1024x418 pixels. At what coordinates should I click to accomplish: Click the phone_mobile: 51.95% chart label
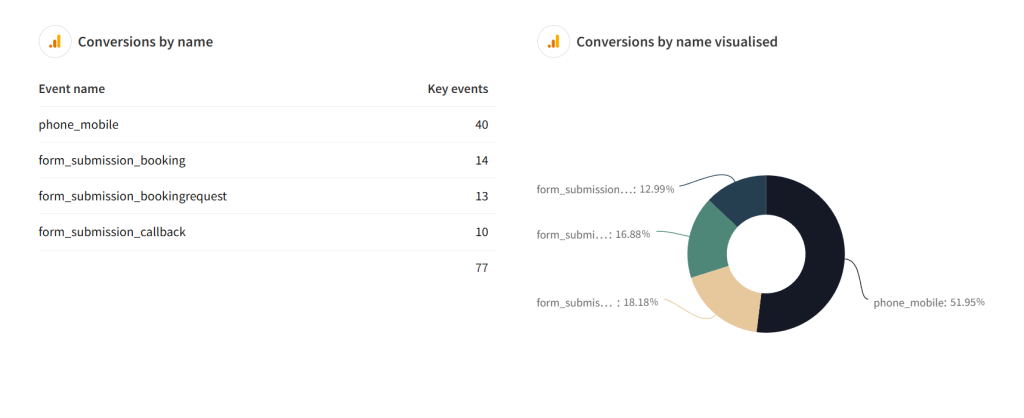click(x=929, y=302)
